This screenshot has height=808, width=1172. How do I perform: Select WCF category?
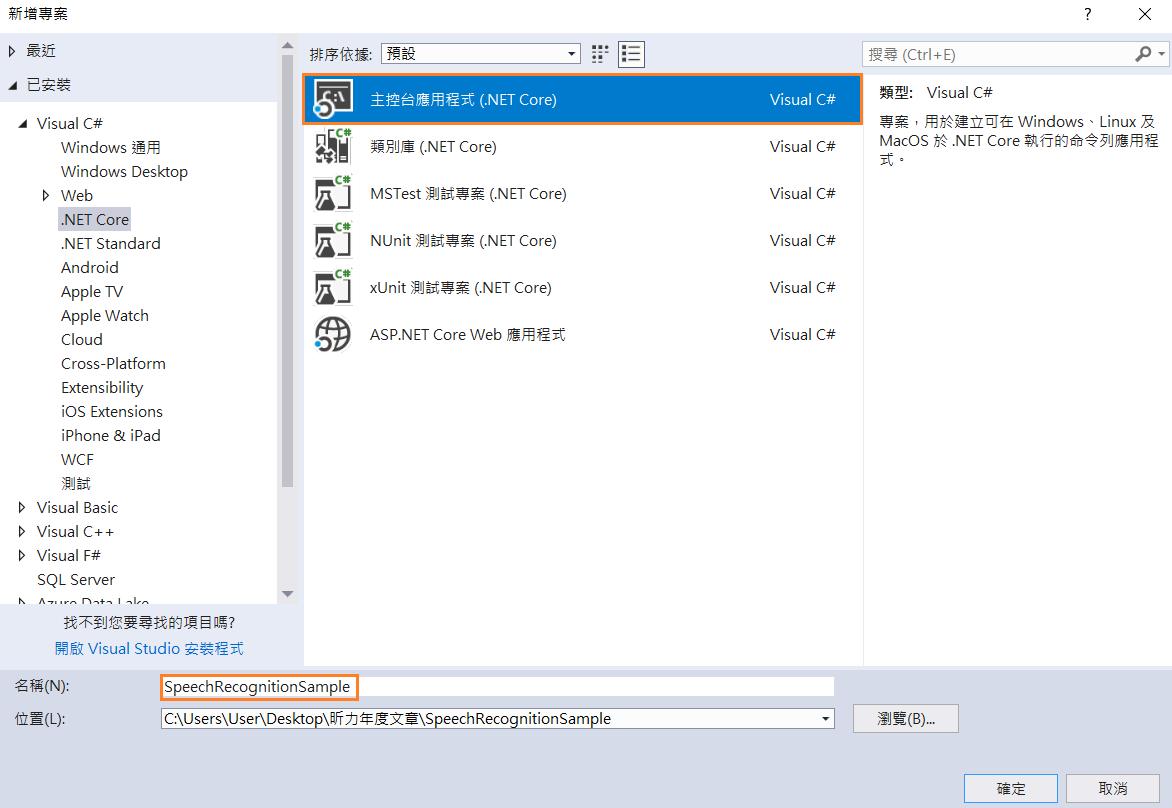[x=77, y=460]
